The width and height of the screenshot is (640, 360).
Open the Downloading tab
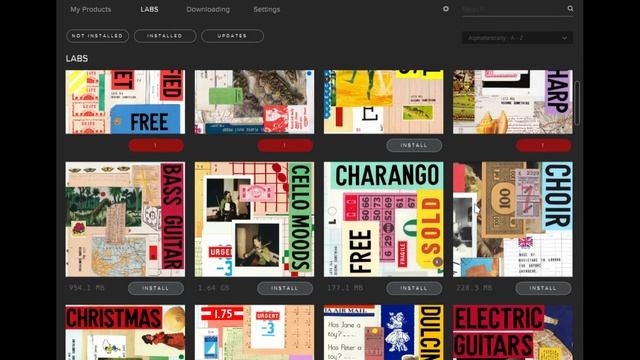coord(208,9)
